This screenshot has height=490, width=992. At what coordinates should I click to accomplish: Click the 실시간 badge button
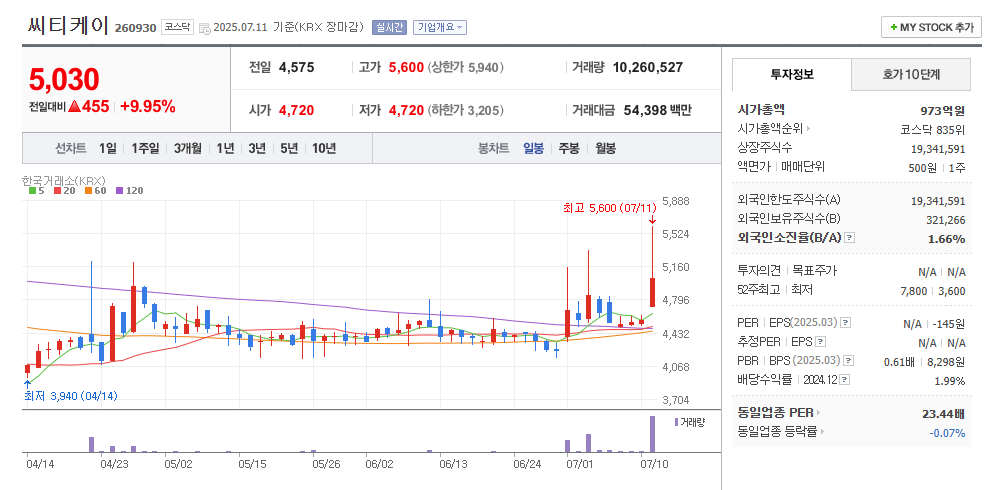coord(389,27)
